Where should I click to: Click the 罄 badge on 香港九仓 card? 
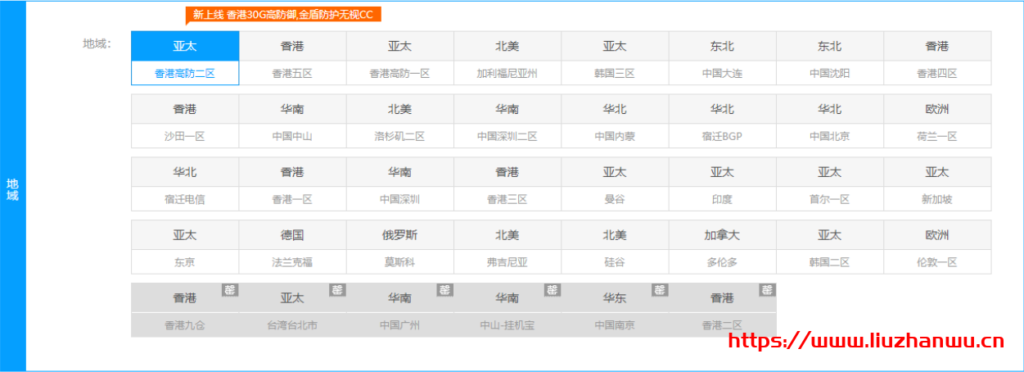[230, 290]
